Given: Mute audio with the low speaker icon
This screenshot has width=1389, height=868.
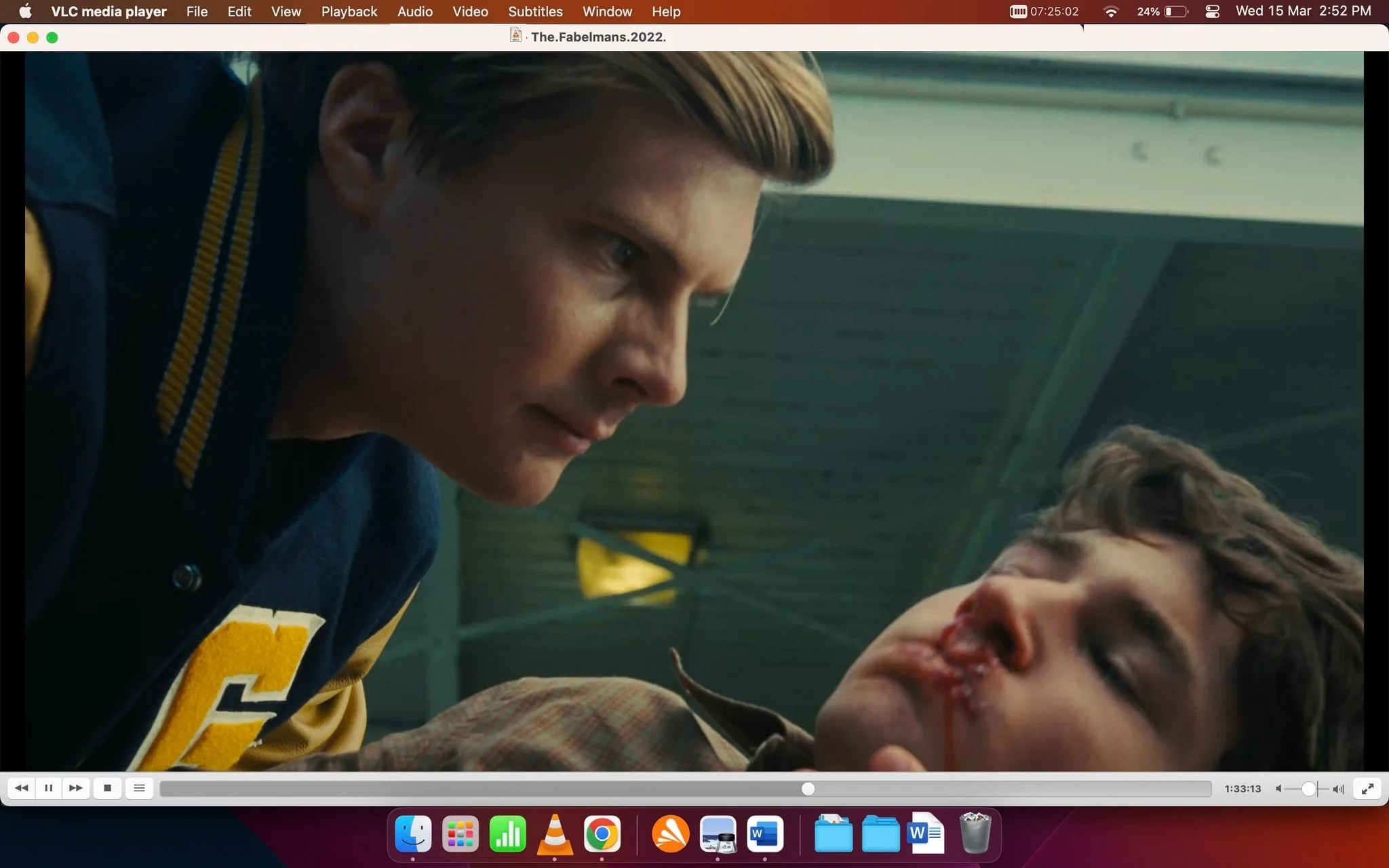Looking at the screenshot, I should (x=1278, y=789).
